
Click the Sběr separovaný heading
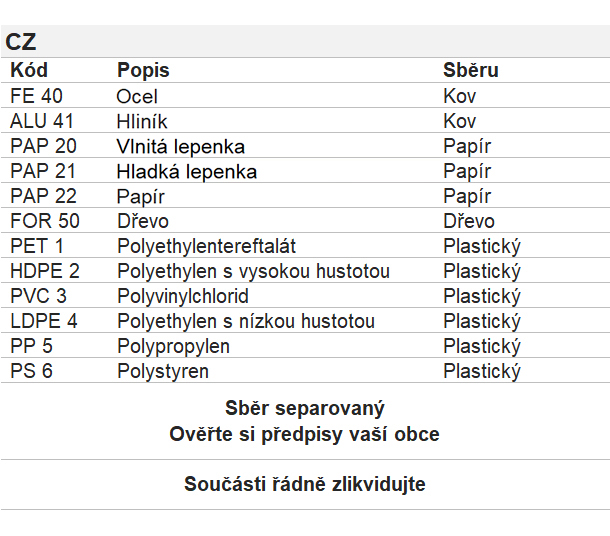pyautogui.click(x=305, y=408)
